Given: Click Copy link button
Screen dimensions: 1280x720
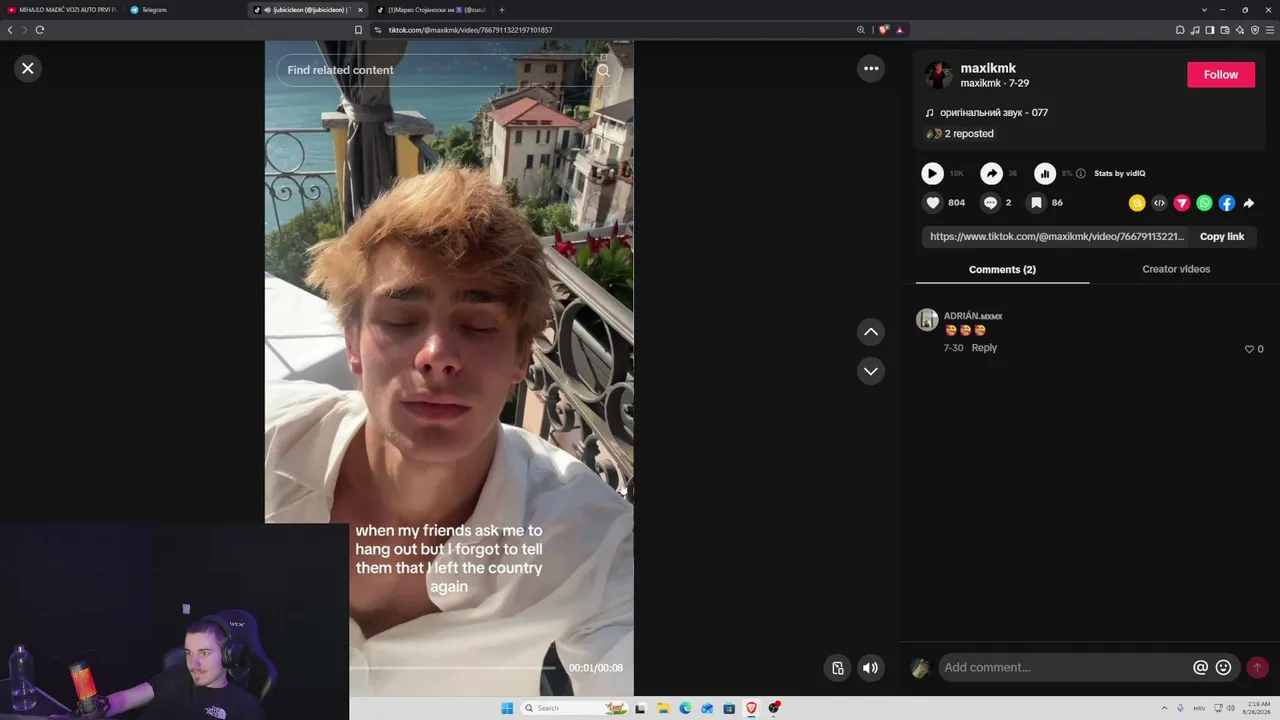Looking at the screenshot, I should (x=1222, y=237).
